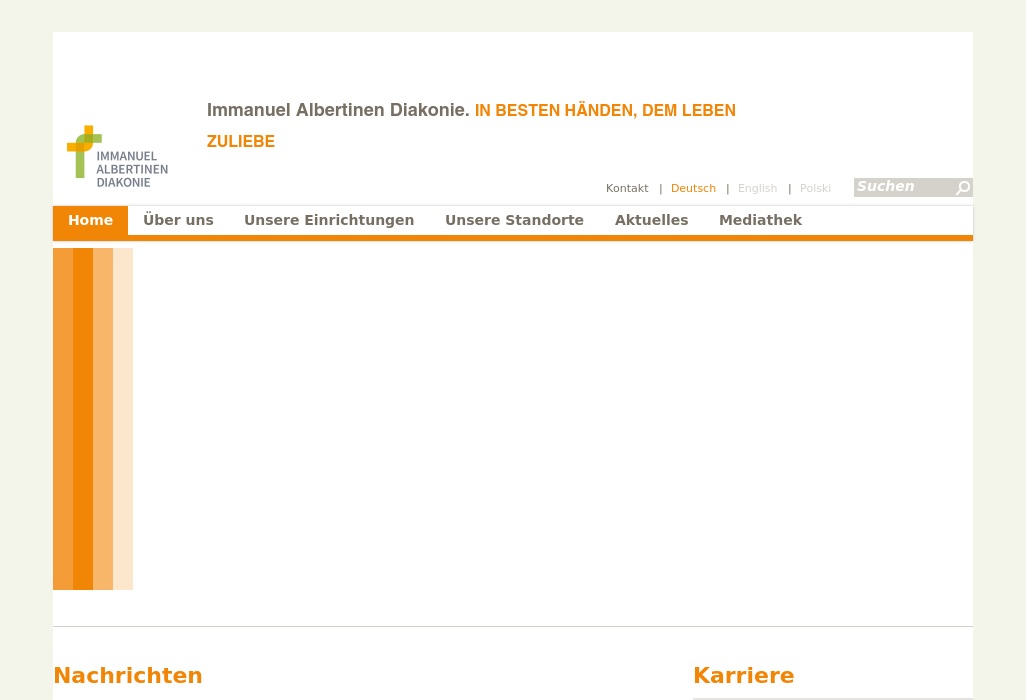Viewport: 1026px width, 700px height.
Task: Open the Mediathek page
Action: pyautogui.click(x=760, y=220)
